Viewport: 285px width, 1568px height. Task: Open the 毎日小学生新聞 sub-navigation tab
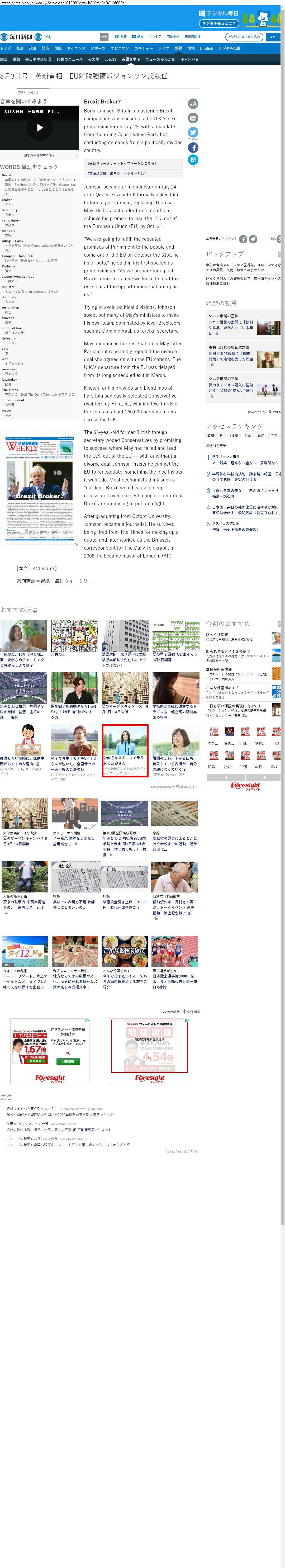(38, 60)
